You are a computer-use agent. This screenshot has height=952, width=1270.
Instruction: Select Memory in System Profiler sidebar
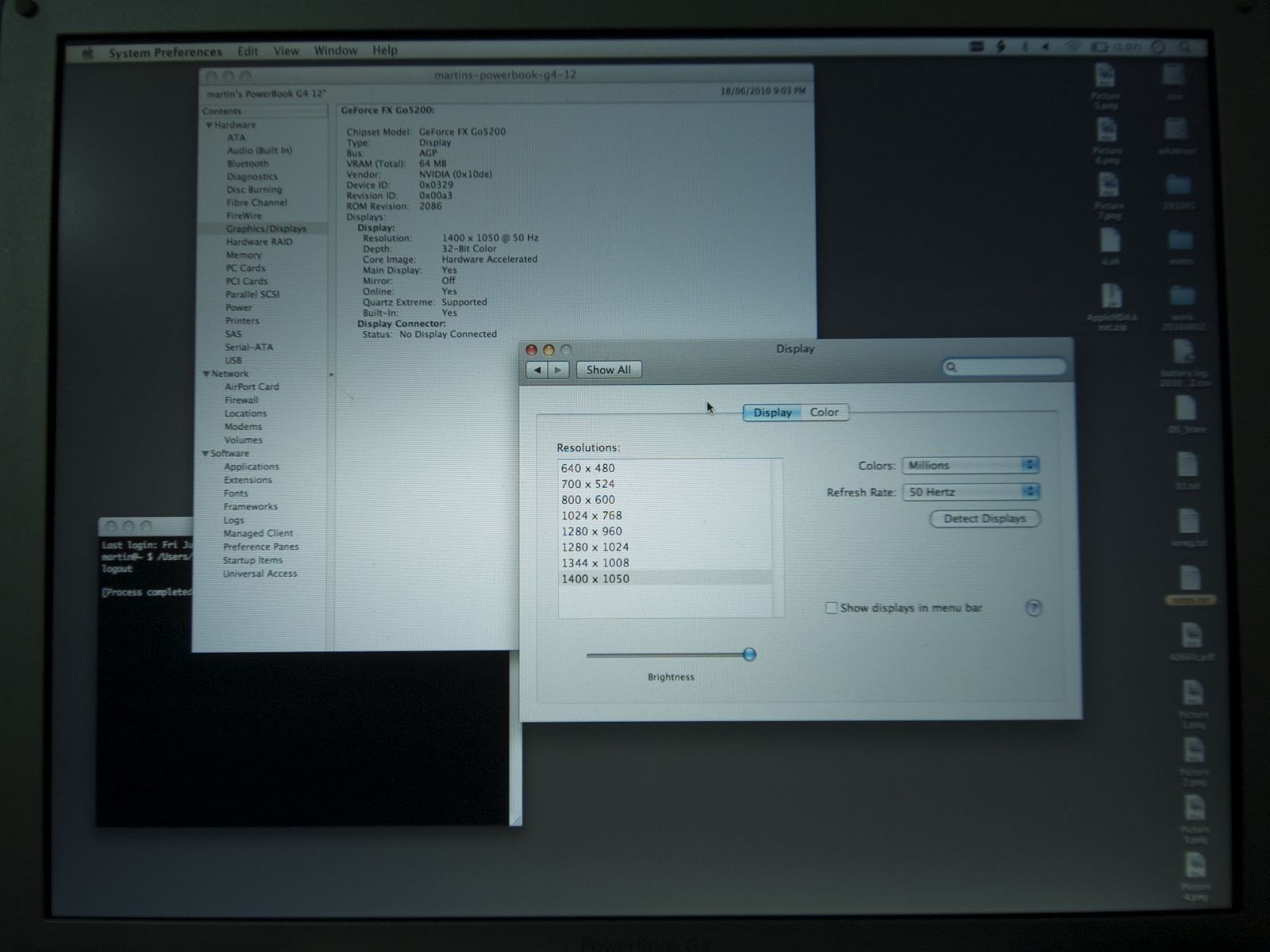(244, 255)
